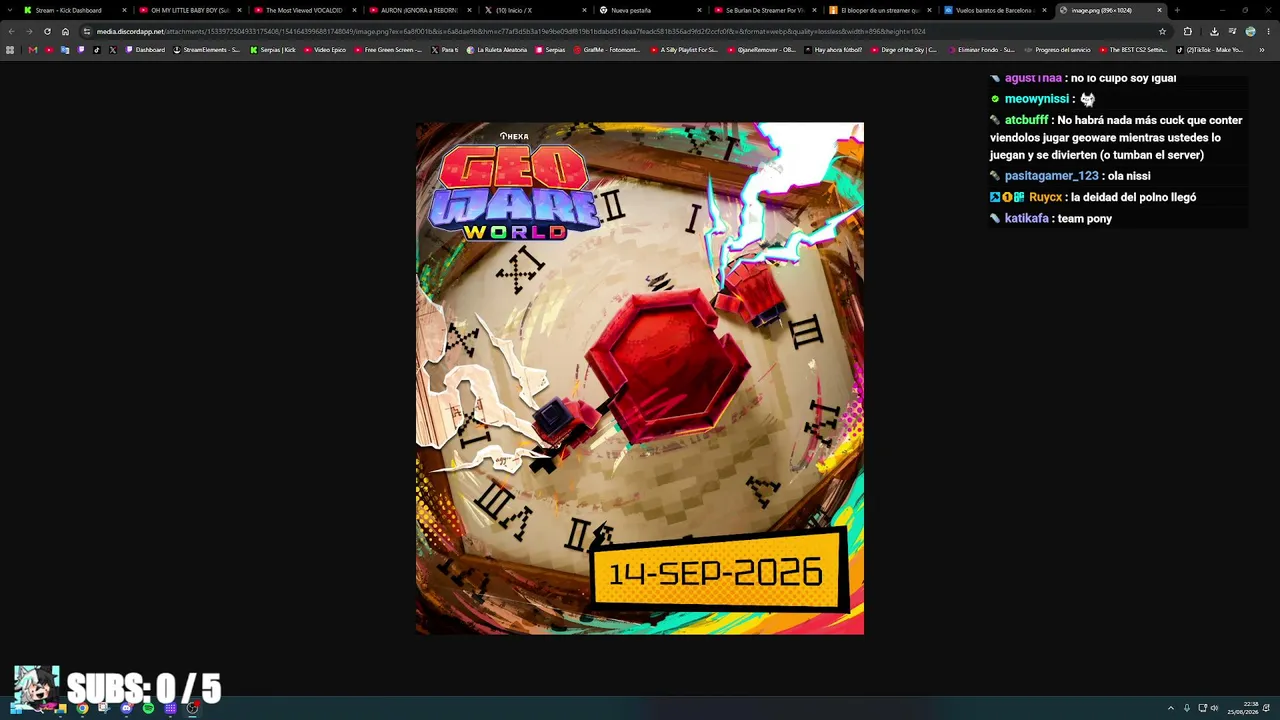
Task: Open the browser downloads panel
Action: click(1214, 31)
